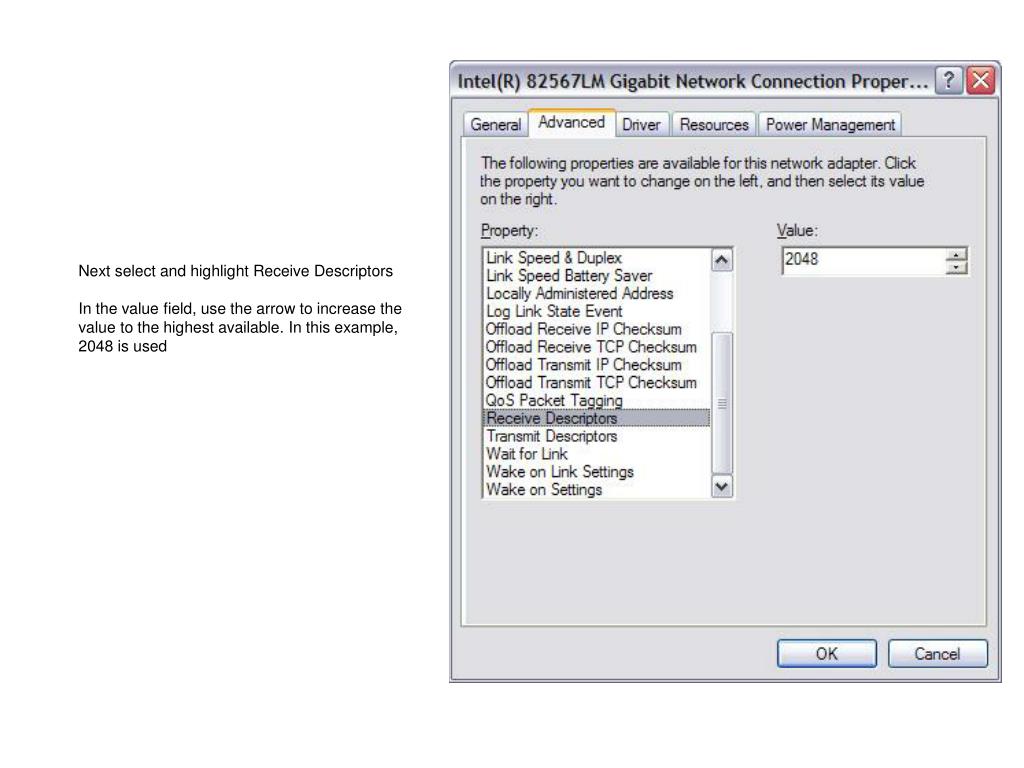This screenshot has width=1024, height=768.
Task: Decrease value with the spinner down arrow
Action: click(x=956, y=268)
